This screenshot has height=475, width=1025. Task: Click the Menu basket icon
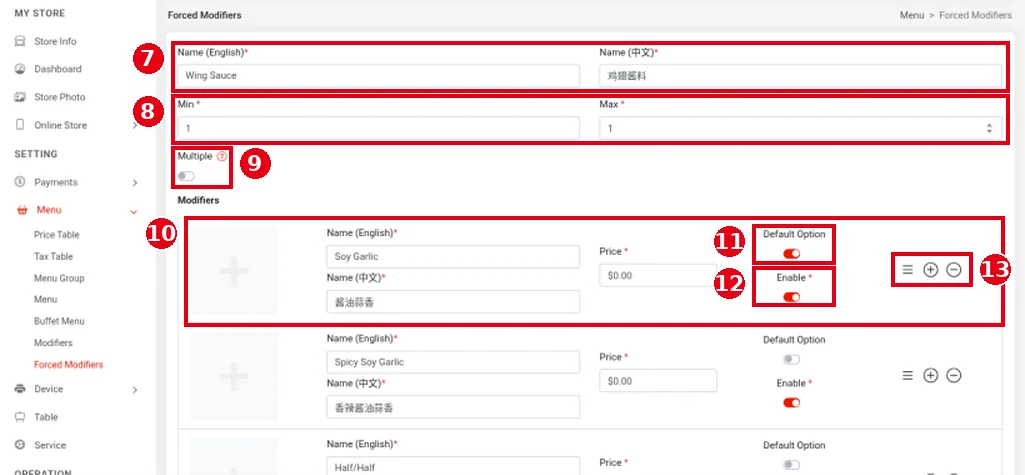[x=22, y=210]
